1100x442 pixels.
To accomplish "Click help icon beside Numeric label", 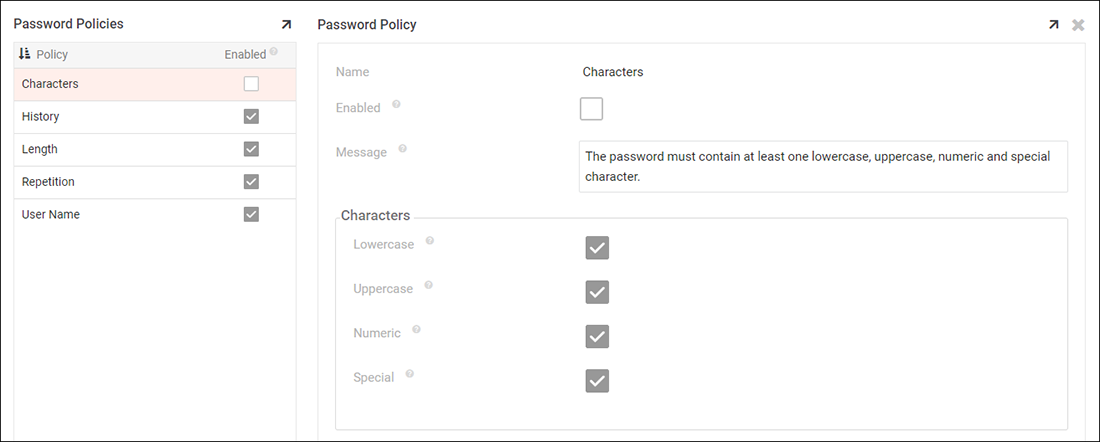I will [416, 329].
